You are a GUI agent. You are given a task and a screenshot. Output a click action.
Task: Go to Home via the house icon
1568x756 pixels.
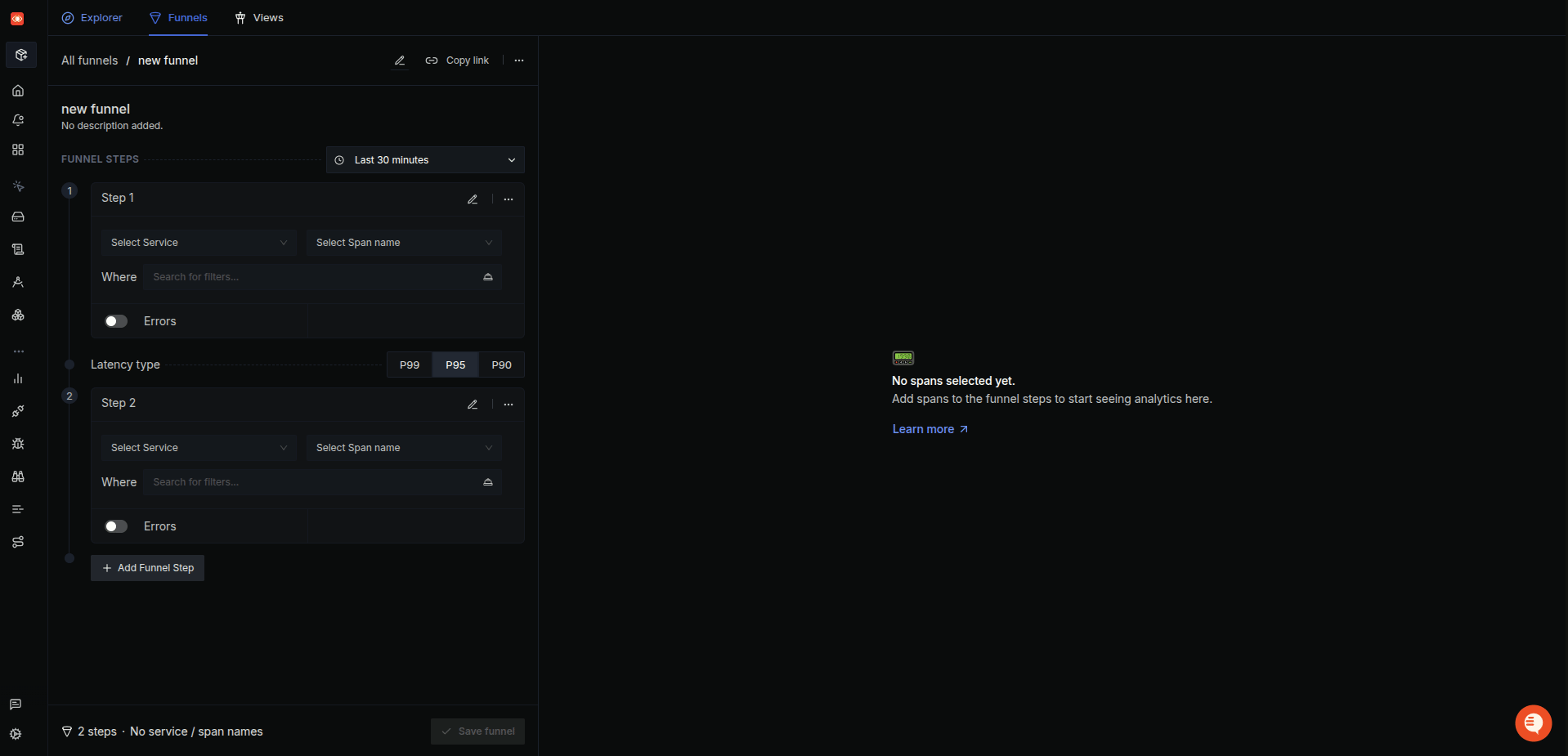[18, 91]
